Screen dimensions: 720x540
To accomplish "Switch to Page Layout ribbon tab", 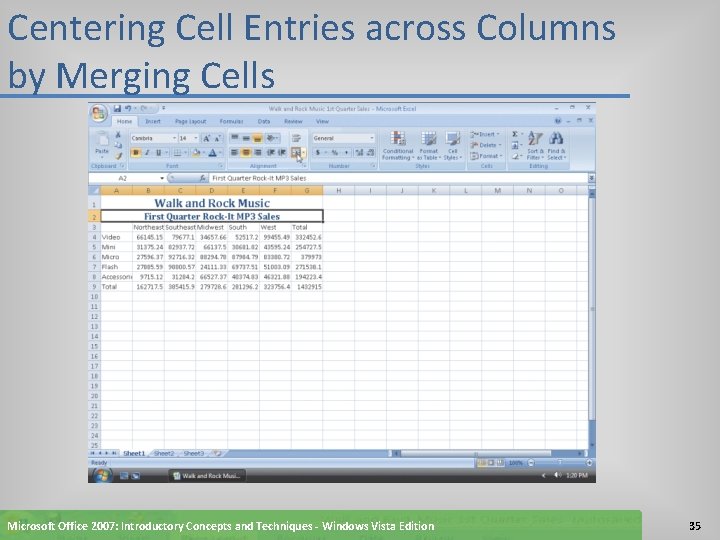I will point(190,121).
